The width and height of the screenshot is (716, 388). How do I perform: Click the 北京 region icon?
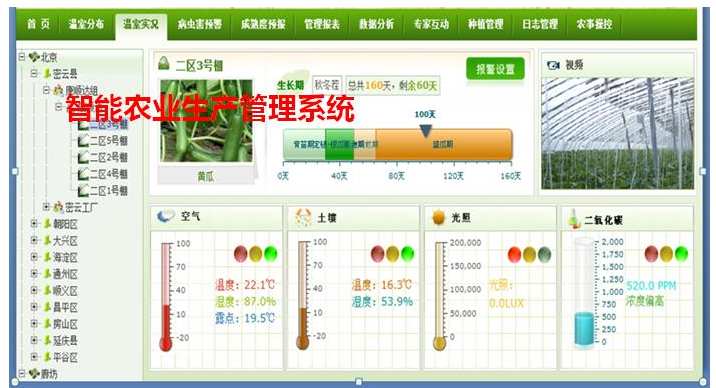coord(34,57)
